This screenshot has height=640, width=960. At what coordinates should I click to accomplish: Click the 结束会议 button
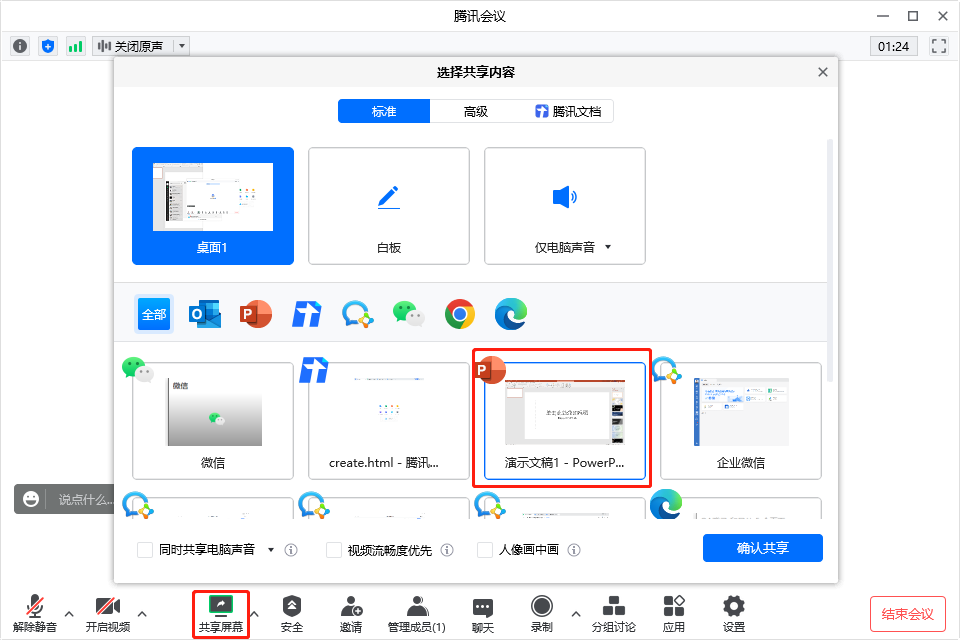(907, 614)
